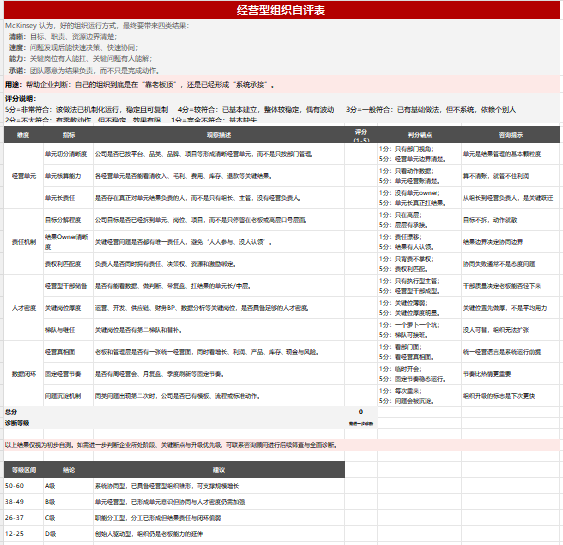The width and height of the screenshot is (563, 545).
Task: Click the total score value 0
Action: coord(361,412)
